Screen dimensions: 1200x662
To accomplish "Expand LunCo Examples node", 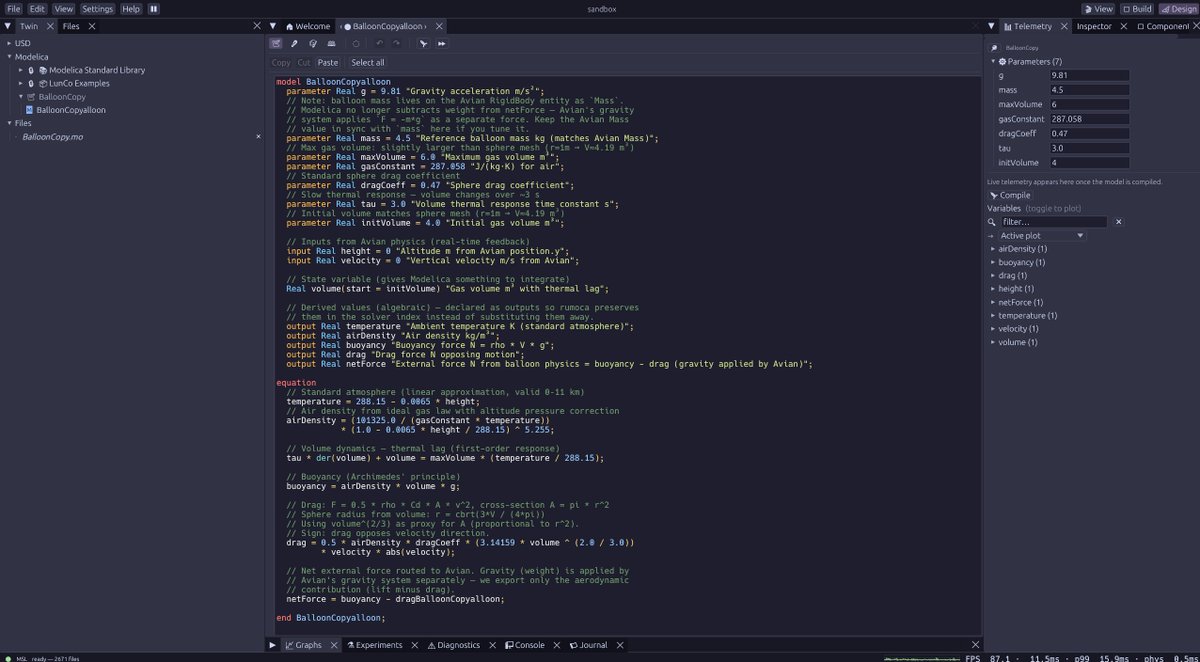I will point(21,83).
